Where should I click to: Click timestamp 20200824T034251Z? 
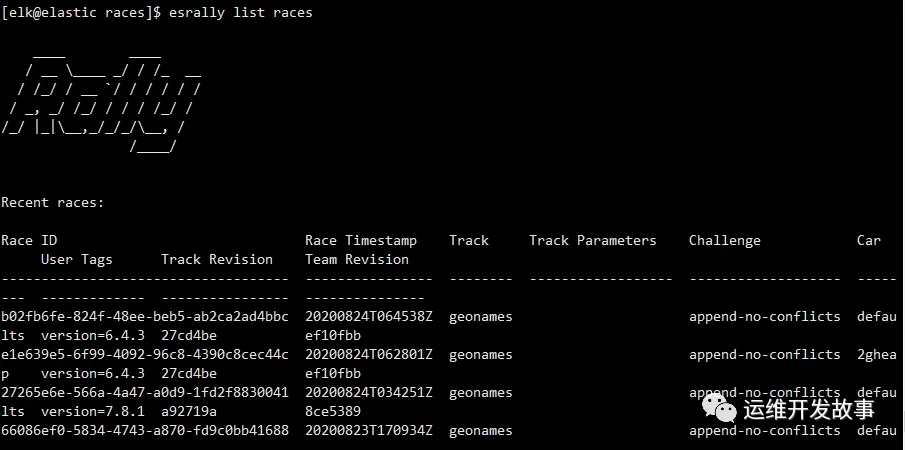pyautogui.click(x=369, y=393)
